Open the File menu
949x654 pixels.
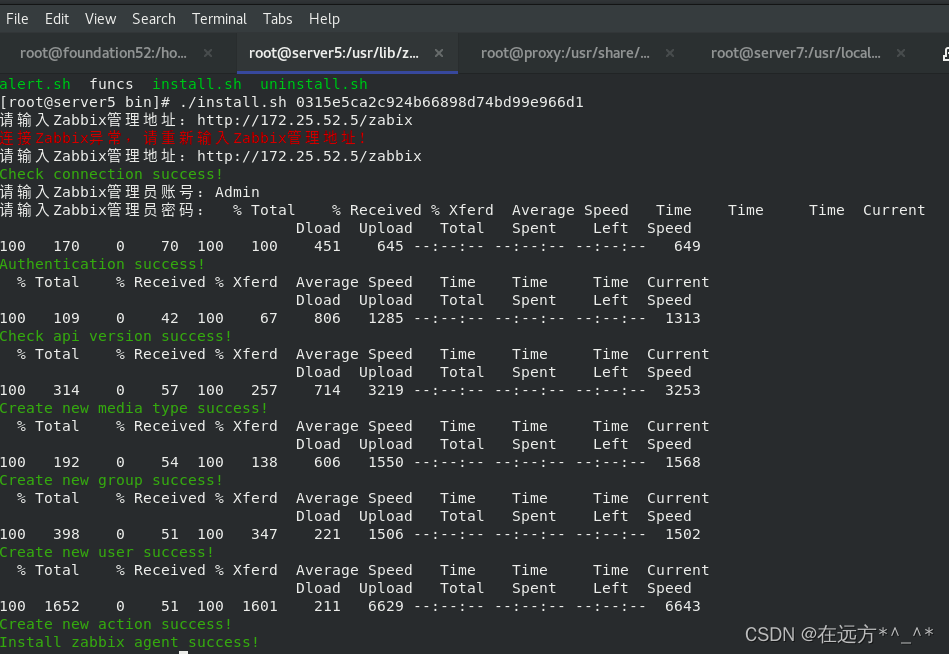(x=17, y=19)
